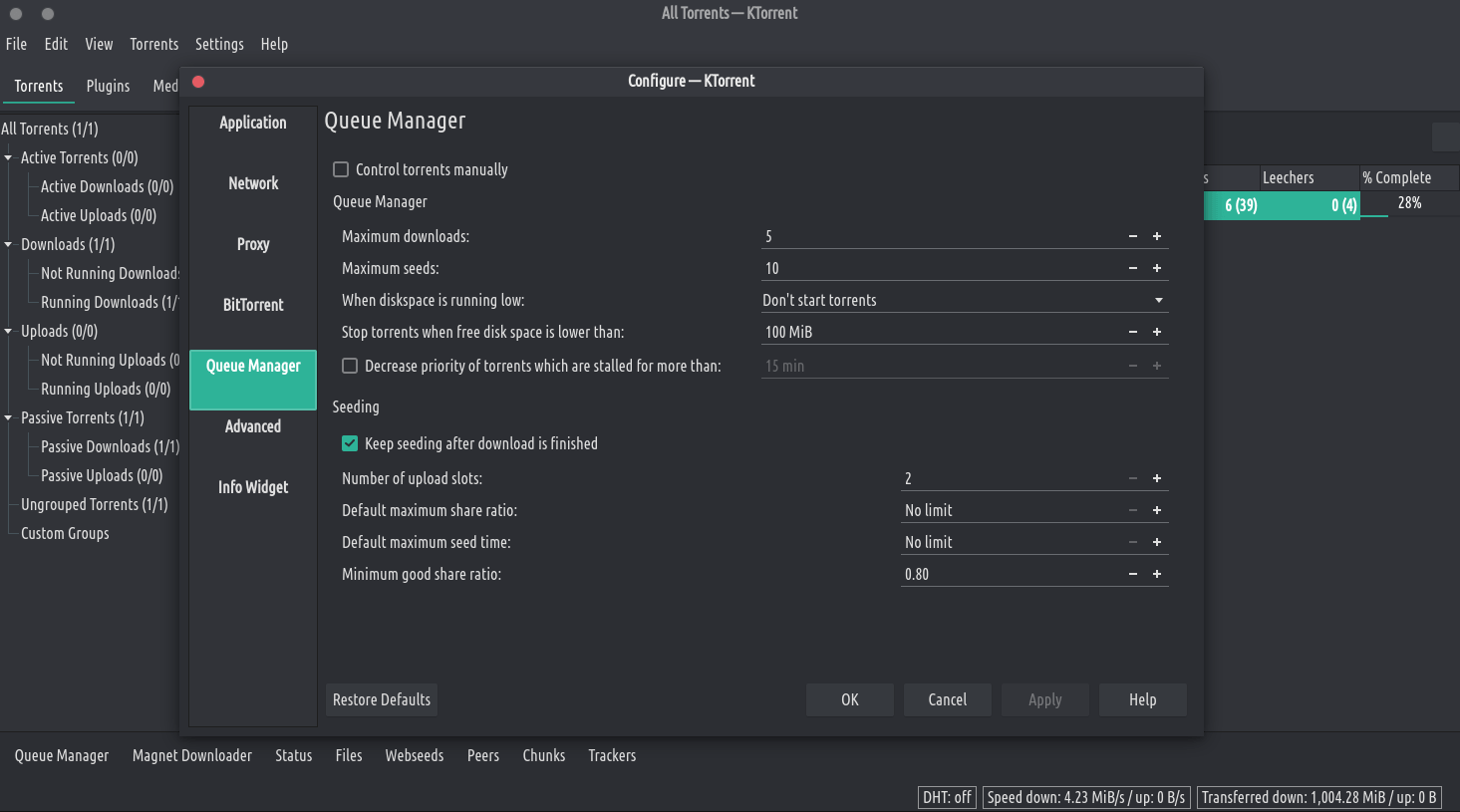The height and width of the screenshot is (812, 1460).
Task: Increase free disk space limit plus button
Action: 1157,332
